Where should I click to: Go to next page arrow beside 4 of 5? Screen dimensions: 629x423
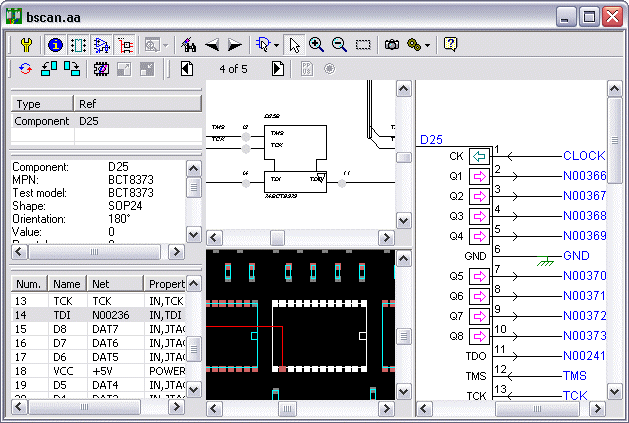point(277,69)
